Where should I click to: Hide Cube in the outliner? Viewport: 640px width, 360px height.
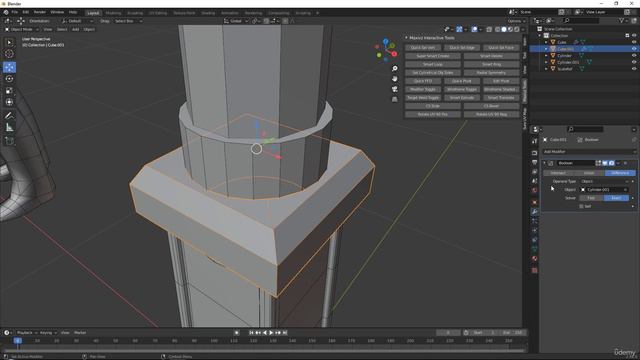coord(634,42)
